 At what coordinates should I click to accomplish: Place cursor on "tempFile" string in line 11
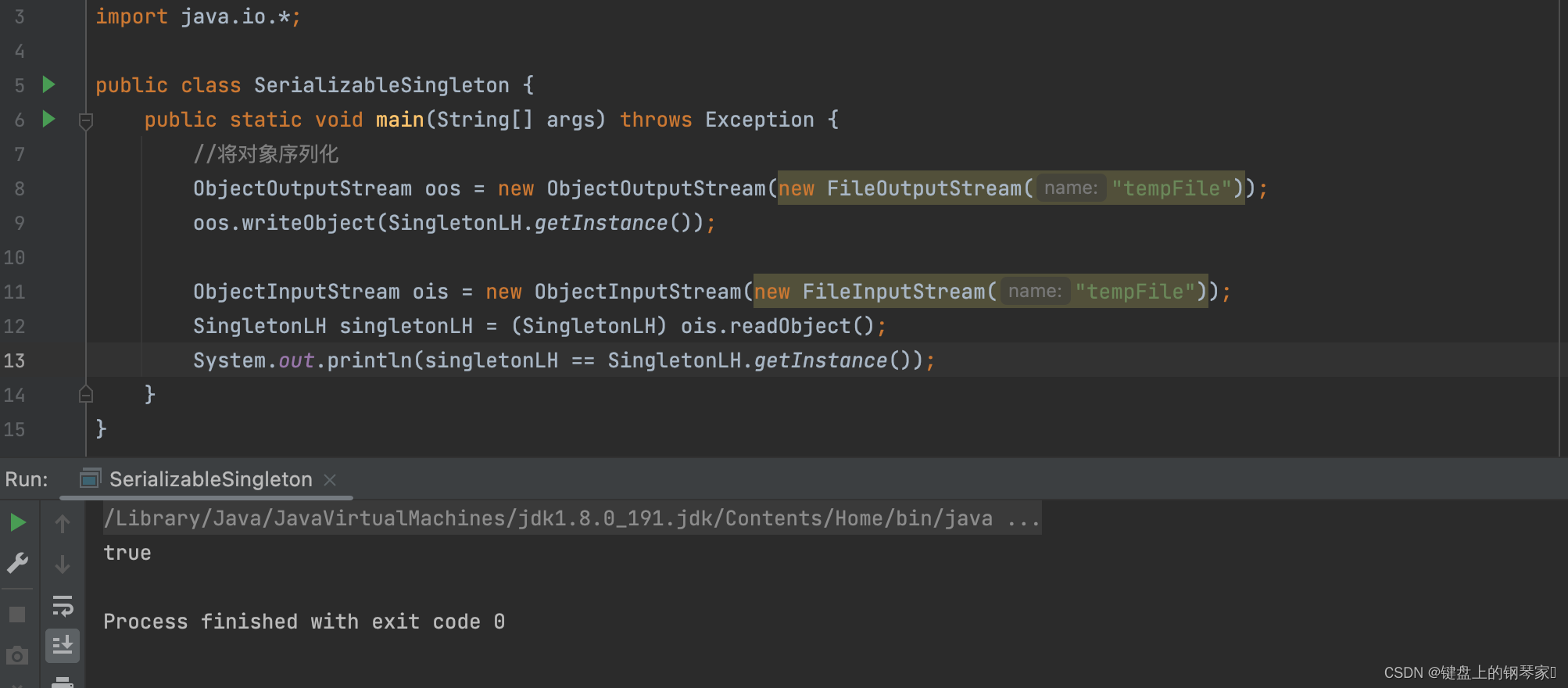1136,292
